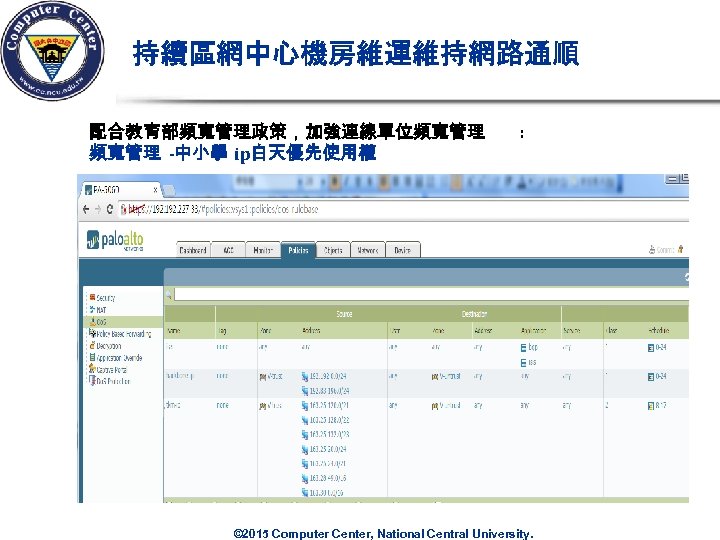Click the insecure https warning icon in address bar
Screen dimensions: 720x540
[124, 210]
